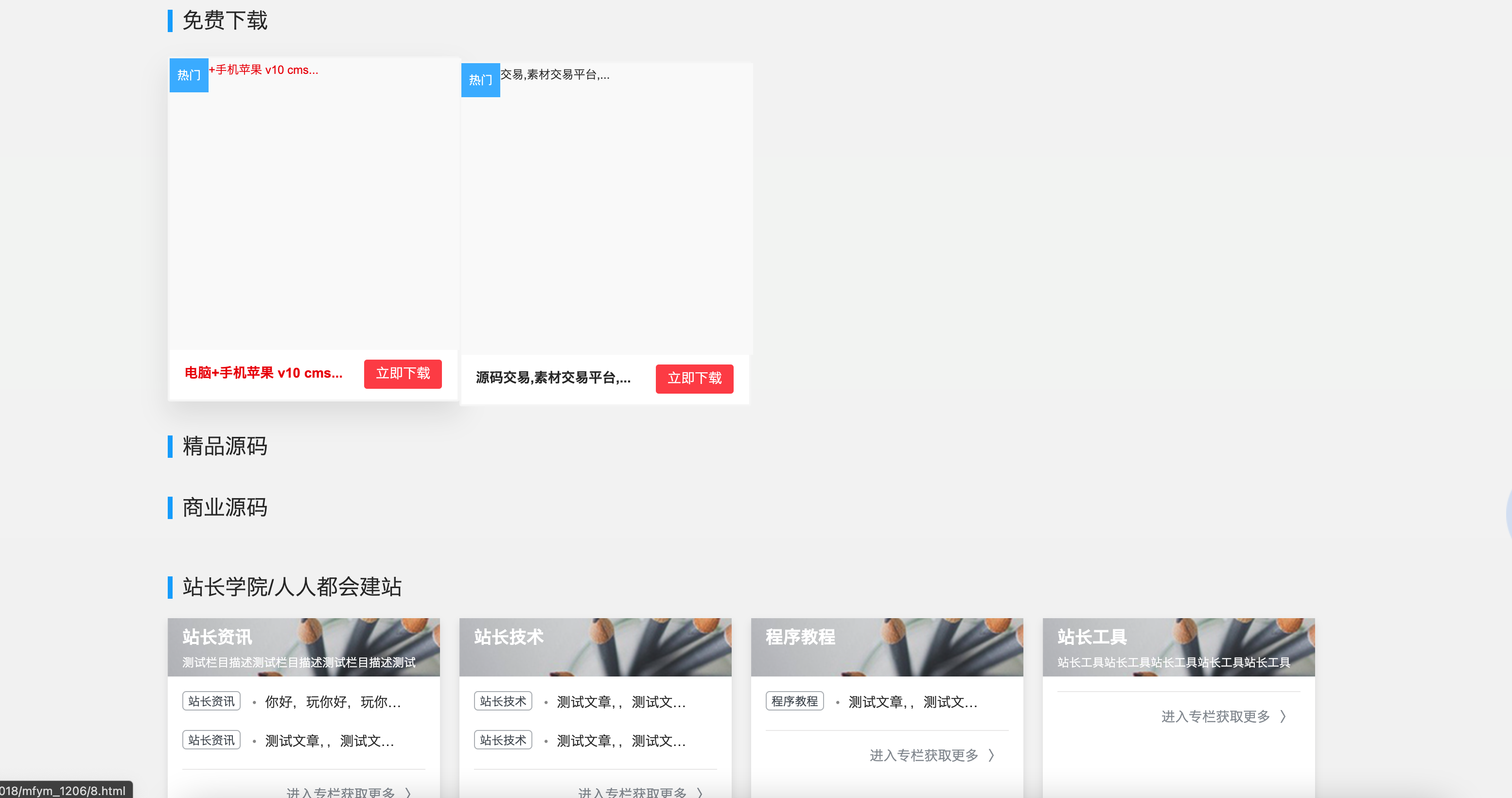Open 测试文章 article in the 站长资讯 list
The image size is (1512, 798).
329,741
